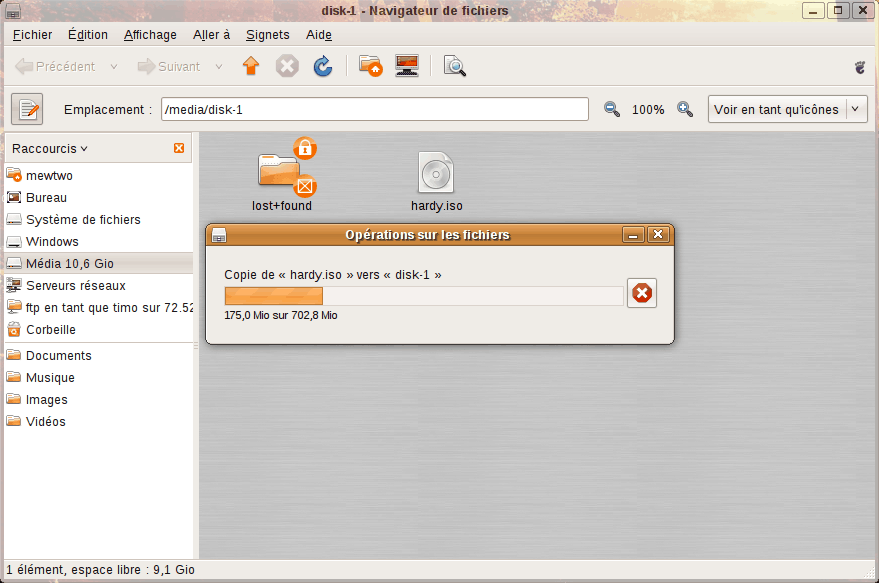Open Précédent history dropdown arrow

click(114, 66)
